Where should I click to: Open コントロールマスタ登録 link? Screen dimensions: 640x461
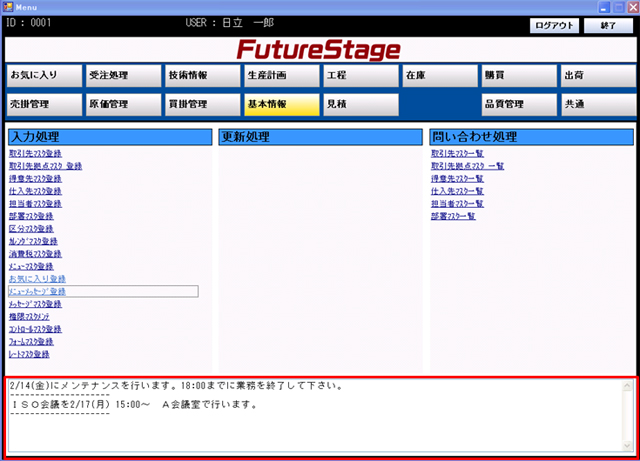point(35,329)
